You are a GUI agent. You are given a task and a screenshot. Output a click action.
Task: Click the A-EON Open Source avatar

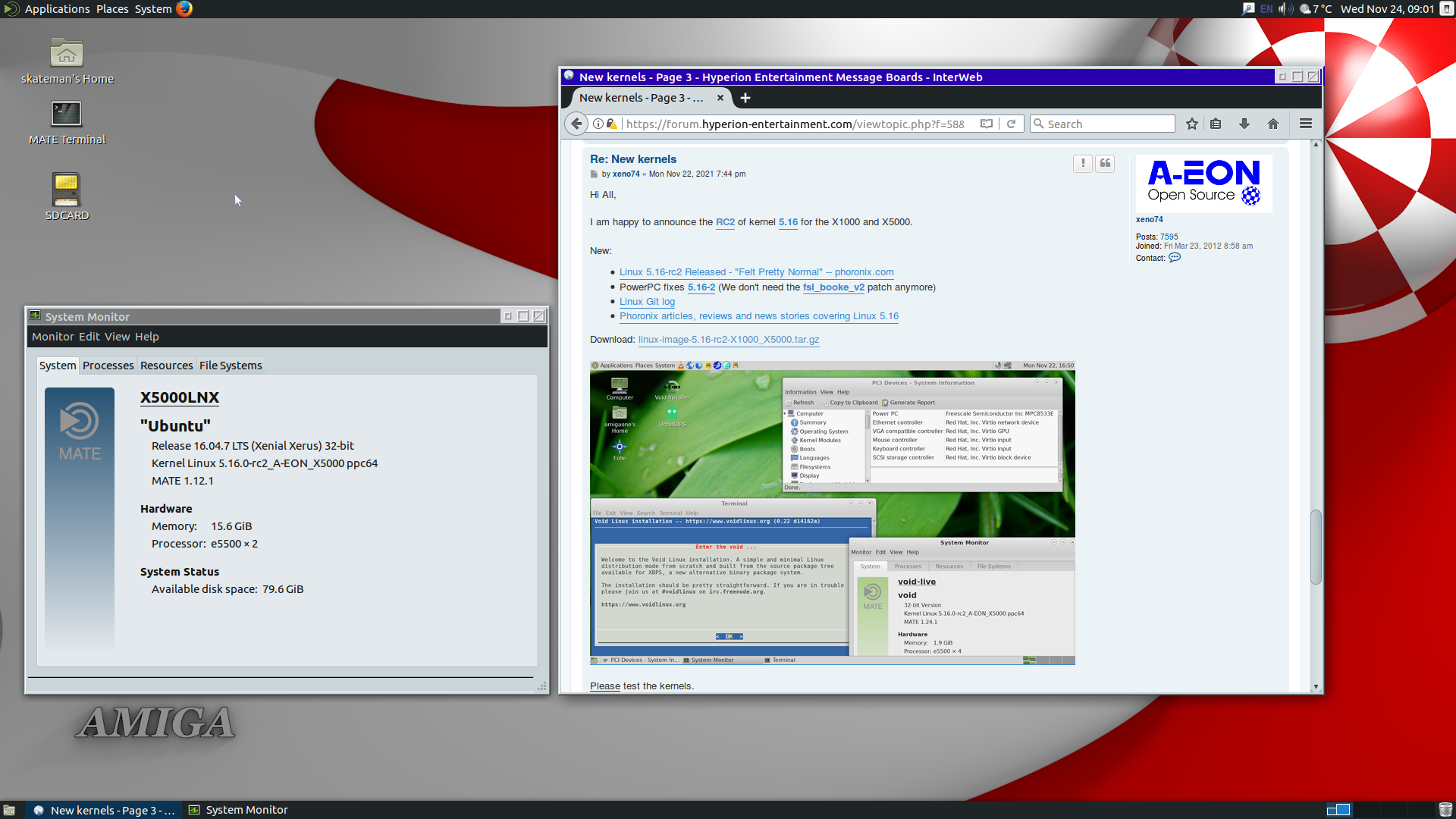click(x=1203, y=183)
